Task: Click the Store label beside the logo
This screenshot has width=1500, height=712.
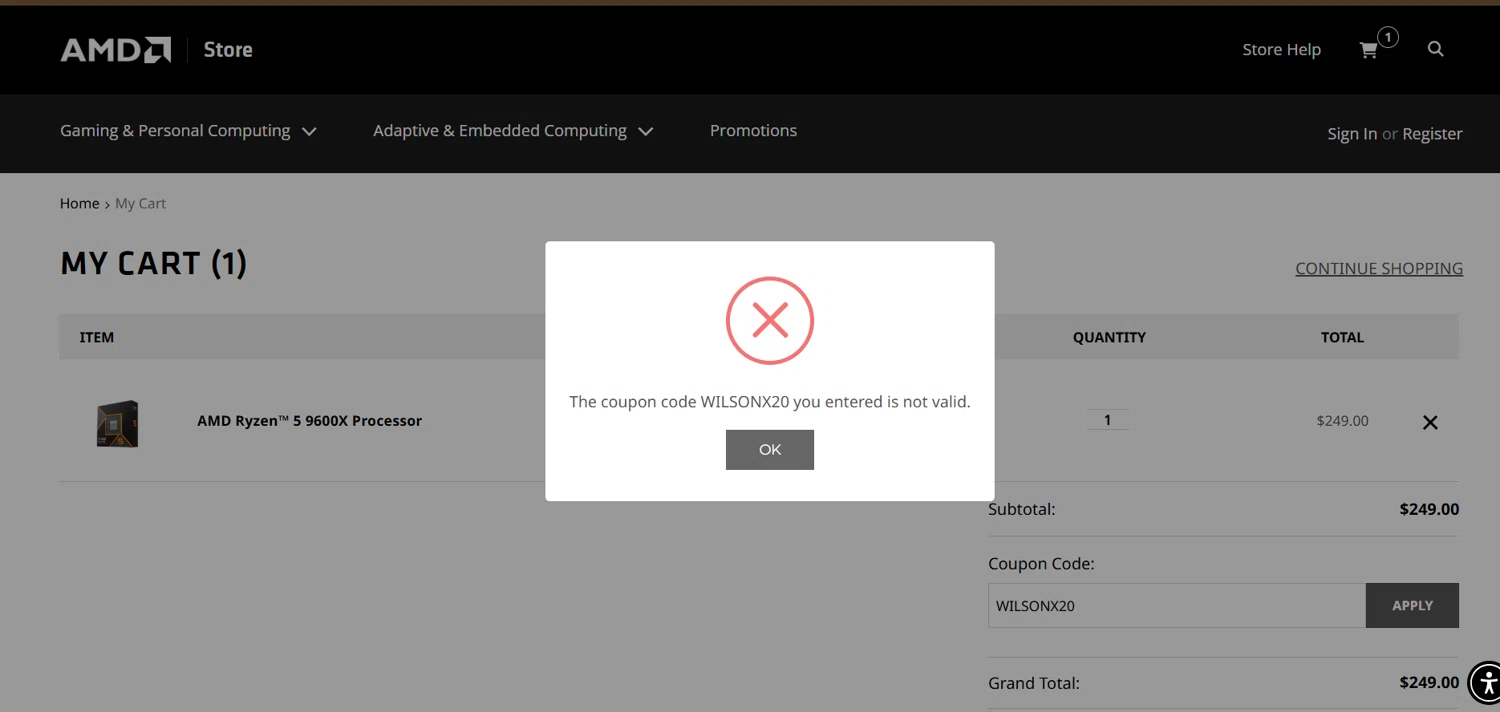Action: (228, 50)
